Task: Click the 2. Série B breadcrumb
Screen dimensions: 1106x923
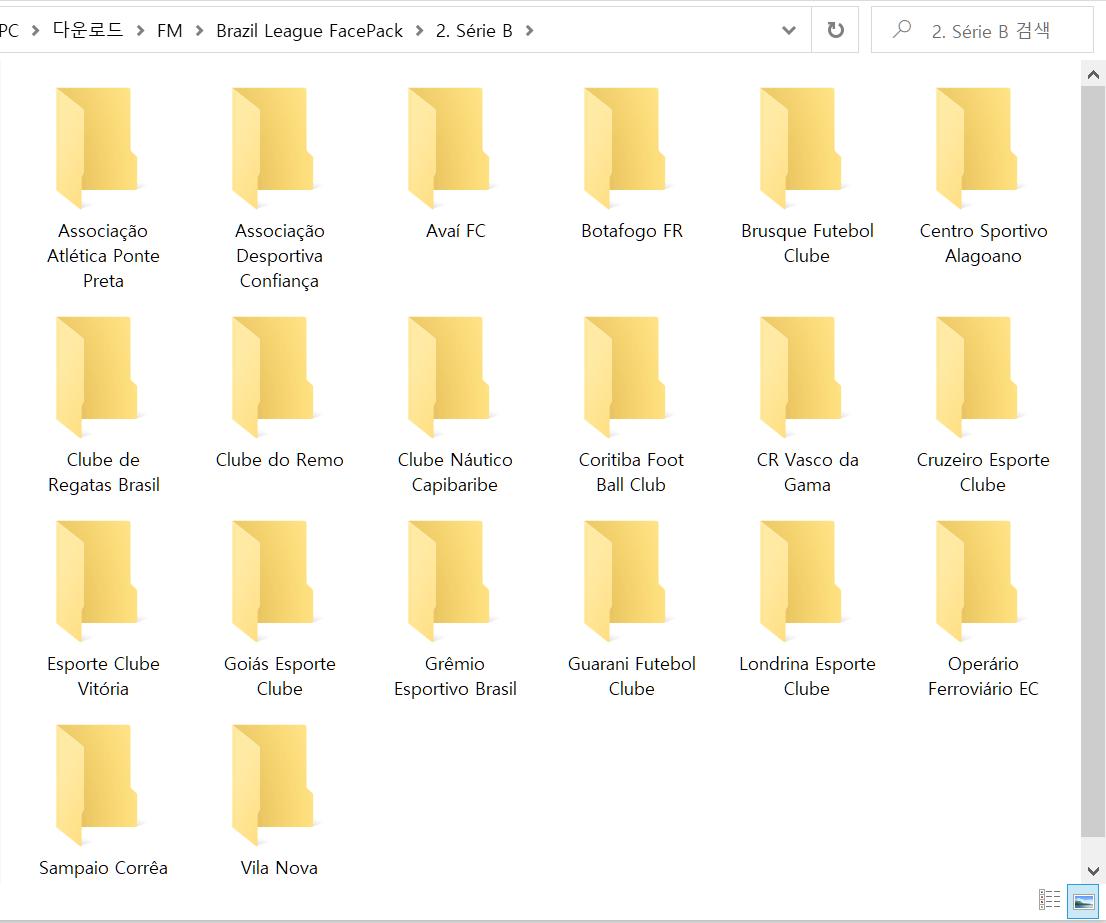Action: (x=474, y=31)
